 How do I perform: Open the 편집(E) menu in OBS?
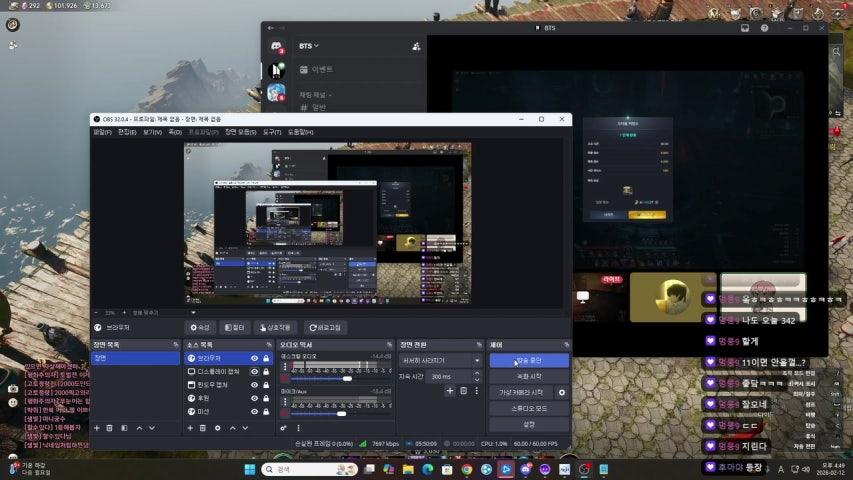tap(127, 132)
